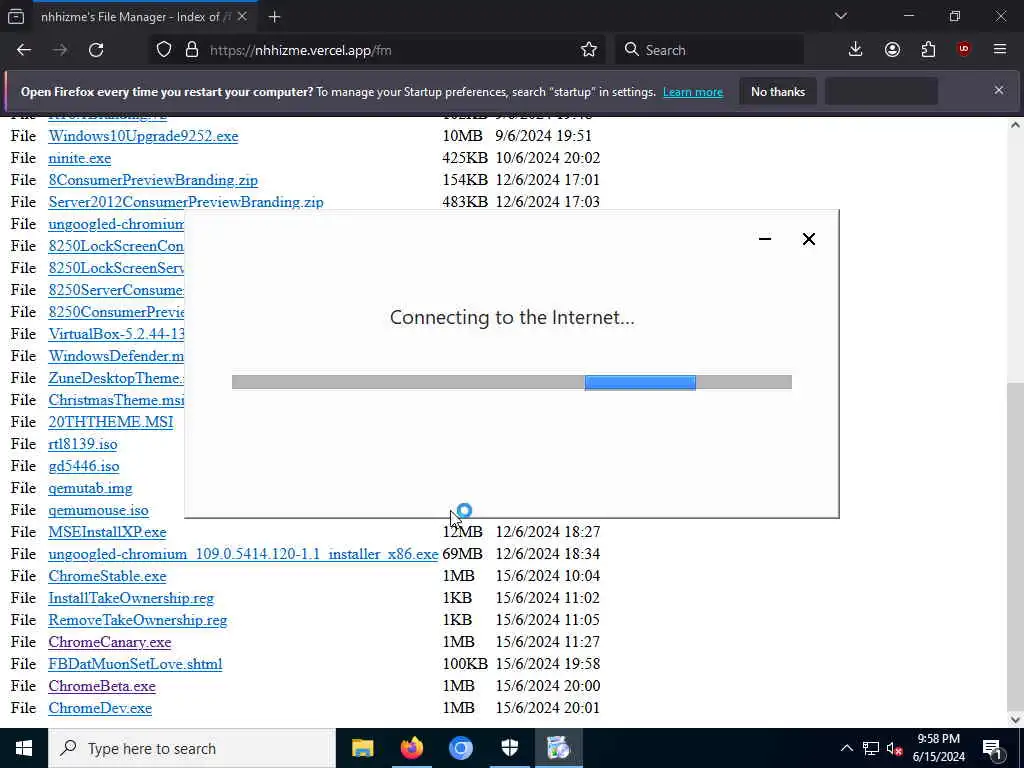Open 8ConsumerPreviewBranding.zip link
This screenshot has width=1024, height=768.
[153, 180]
